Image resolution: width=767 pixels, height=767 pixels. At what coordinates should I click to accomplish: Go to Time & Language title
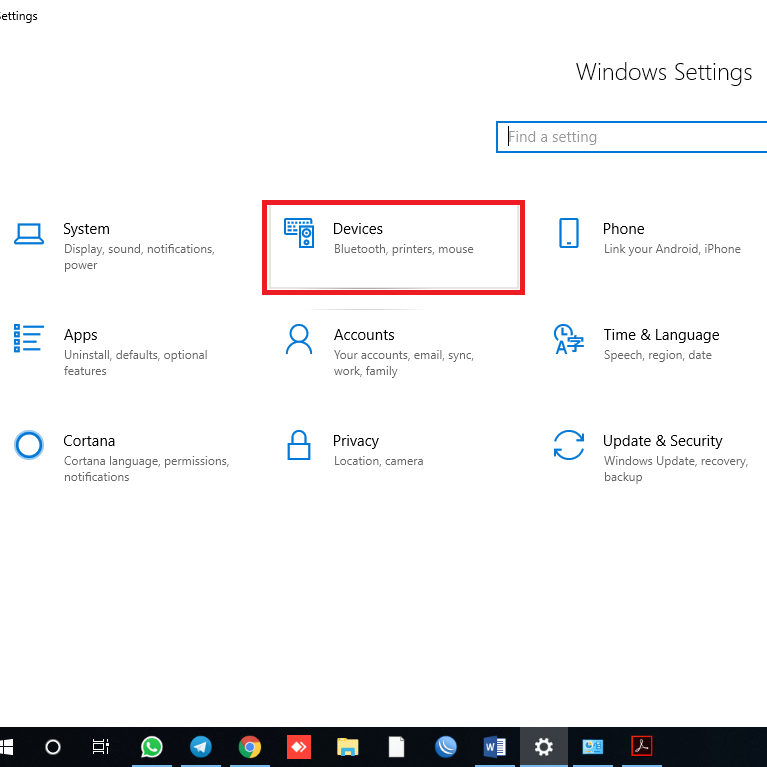[x=661, y=335]
